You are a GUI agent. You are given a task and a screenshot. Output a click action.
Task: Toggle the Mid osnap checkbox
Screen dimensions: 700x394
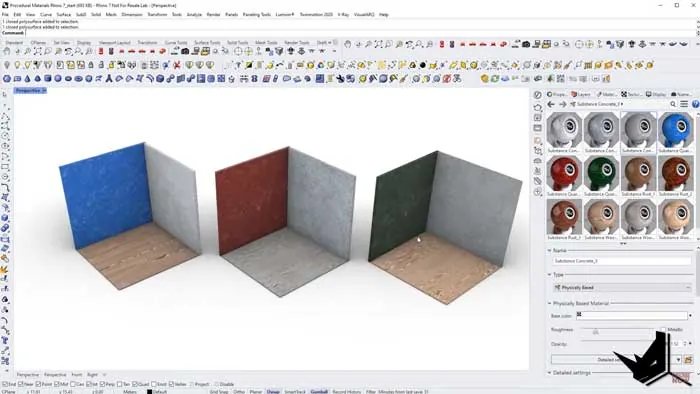(57, 384)
